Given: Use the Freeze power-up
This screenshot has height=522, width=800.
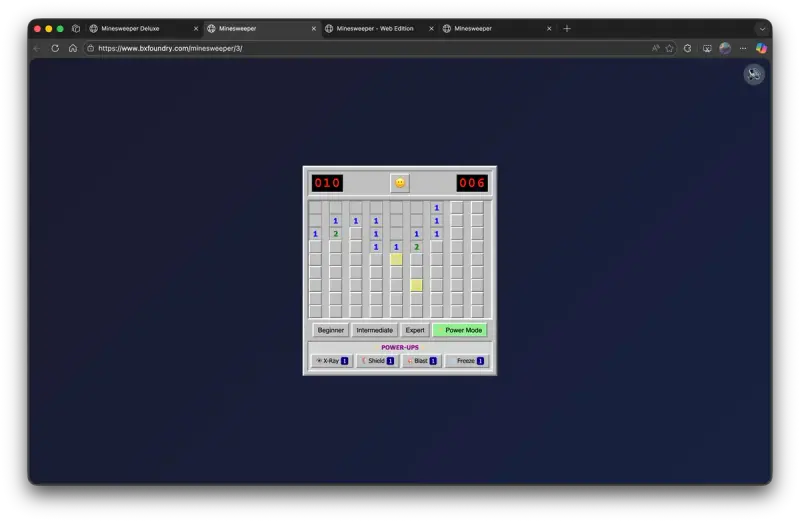Looking at the screenshot, I should 467,361.
